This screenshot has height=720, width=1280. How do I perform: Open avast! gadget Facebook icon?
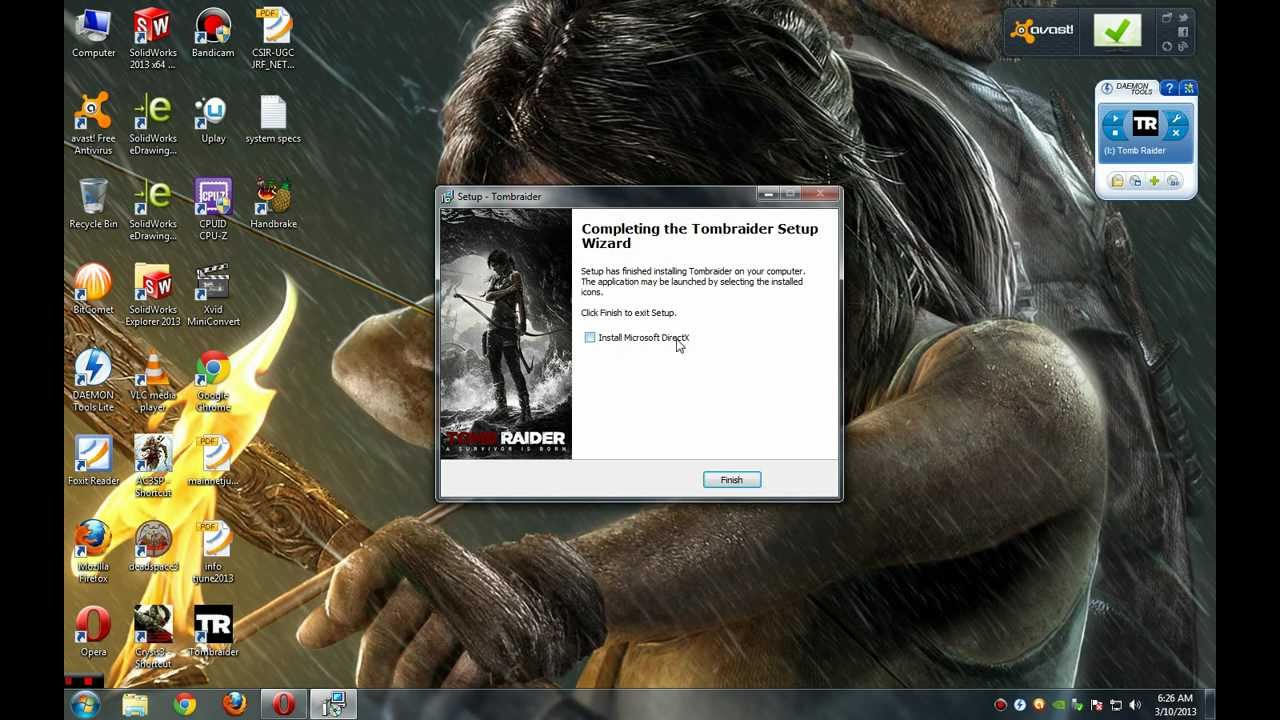point(1183,32)
